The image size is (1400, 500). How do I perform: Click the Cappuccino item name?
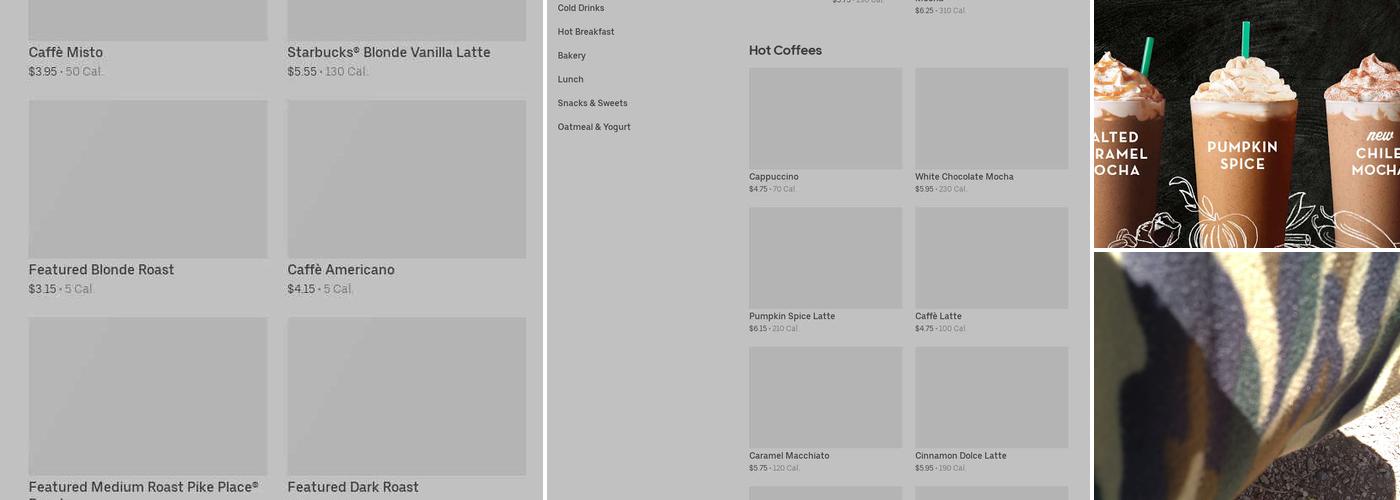774,177
